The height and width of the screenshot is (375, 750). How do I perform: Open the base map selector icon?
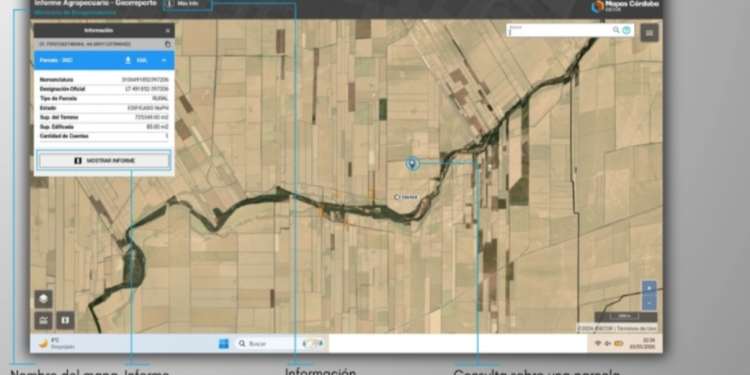click(65, 320)
